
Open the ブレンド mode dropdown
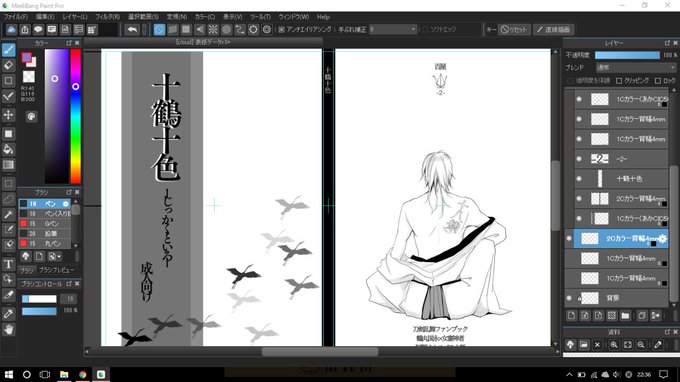point(635,68)
